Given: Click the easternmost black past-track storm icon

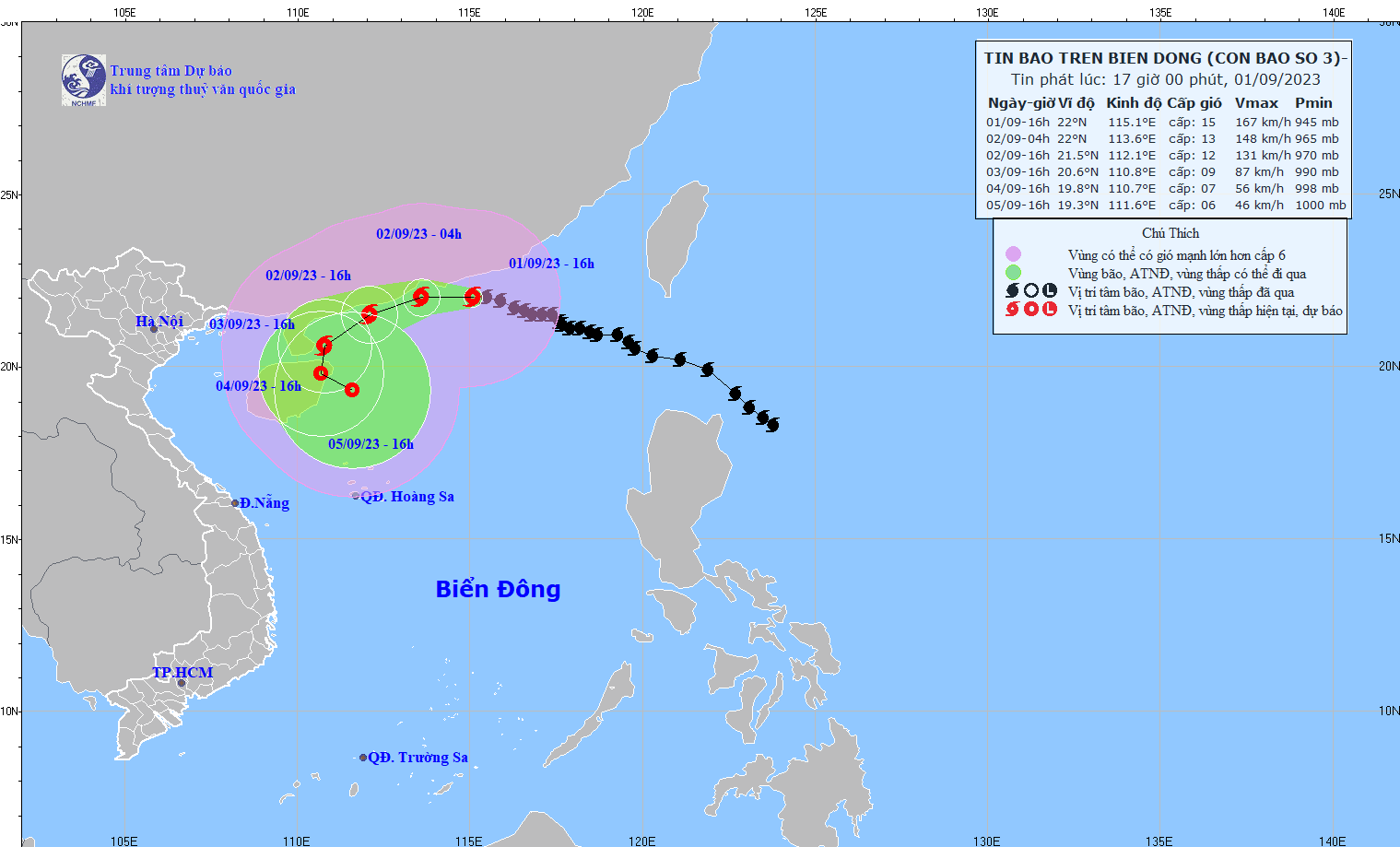Looking at the screenshot, I should tap(772, 425).
